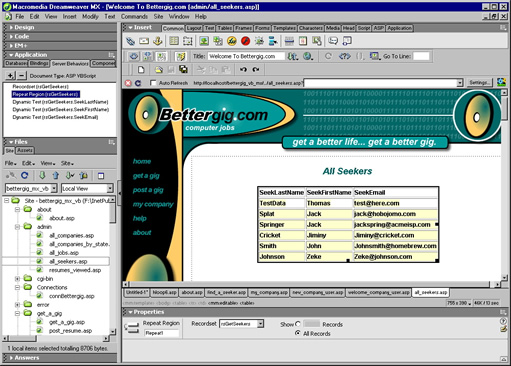Insert a Named Anchor with anchor icon
This screenshot has height=366, width=511.
[x=158, y=41]
